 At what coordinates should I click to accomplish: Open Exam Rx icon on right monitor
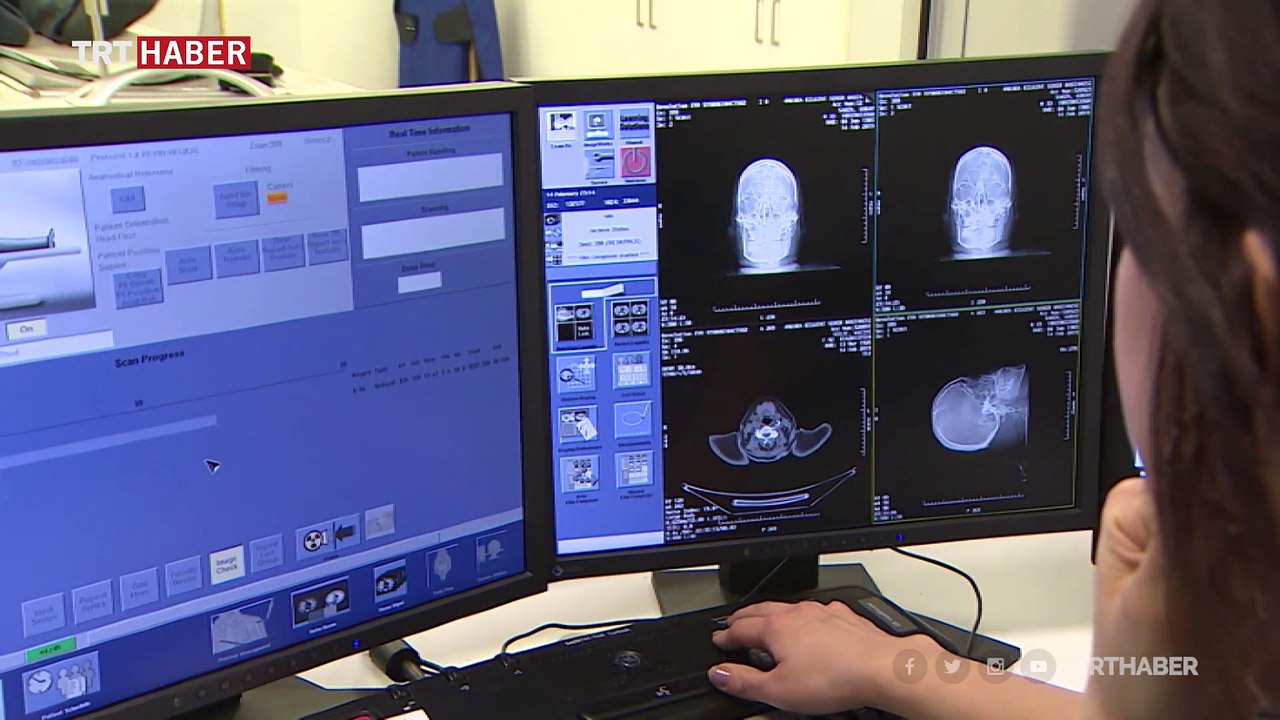(562, 125)
